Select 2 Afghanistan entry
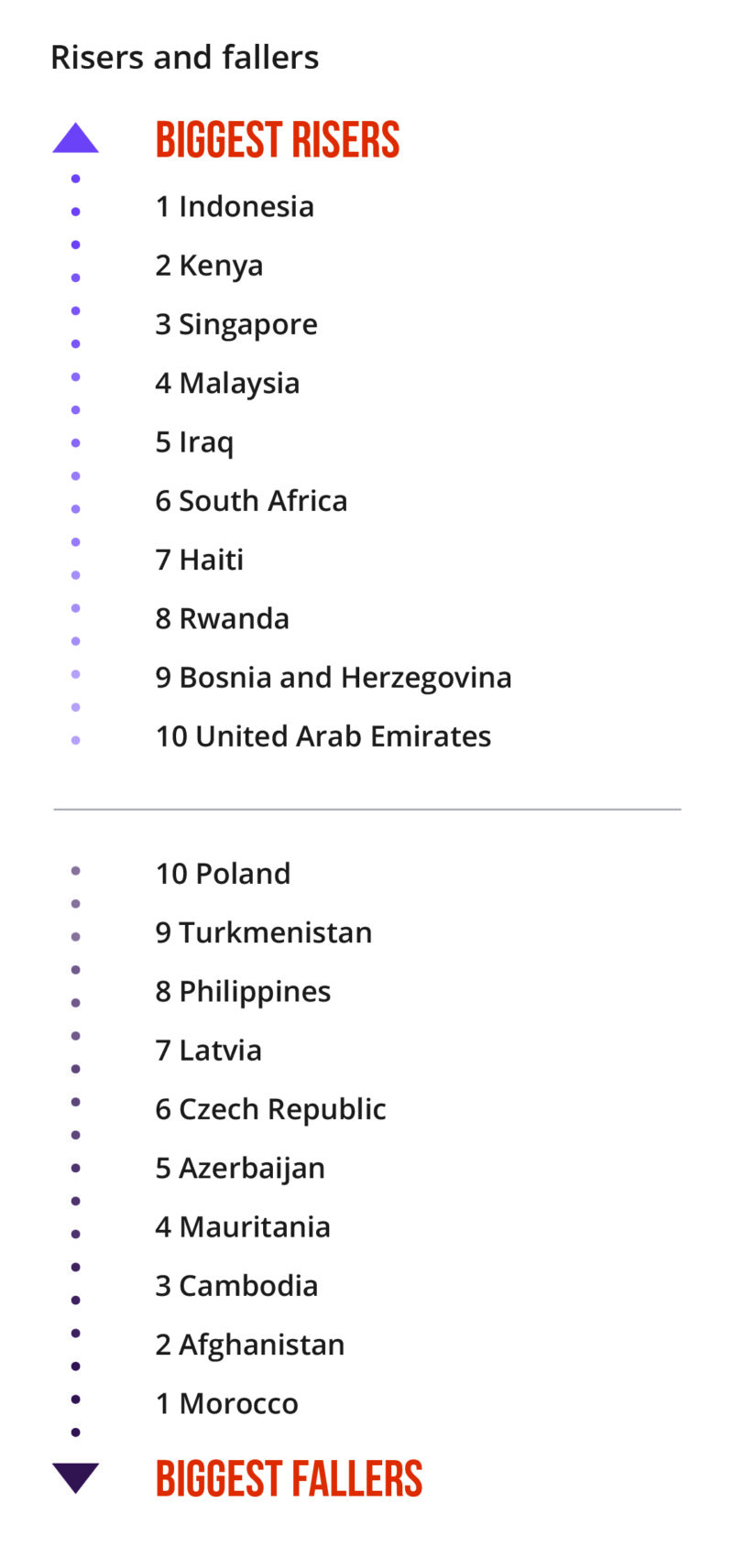Viewport: 733px width, 1568px height. click(x=250, y=1345)
